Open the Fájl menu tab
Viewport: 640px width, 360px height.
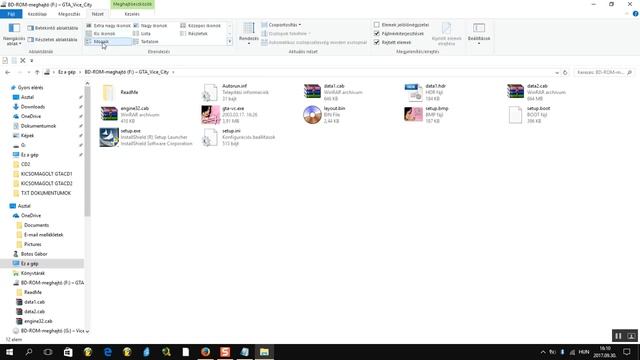tap(11, 14)
